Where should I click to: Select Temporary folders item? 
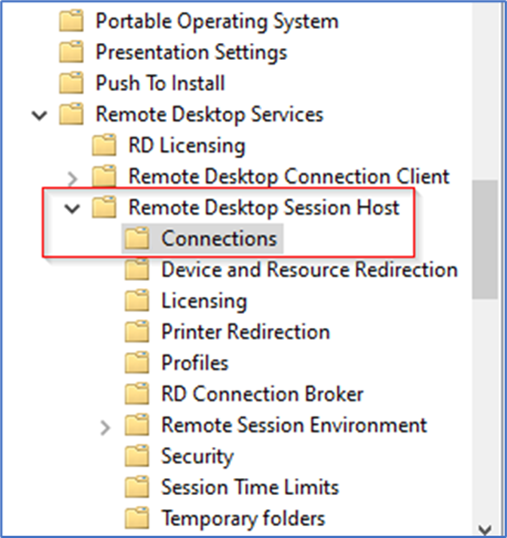[243, 519]
